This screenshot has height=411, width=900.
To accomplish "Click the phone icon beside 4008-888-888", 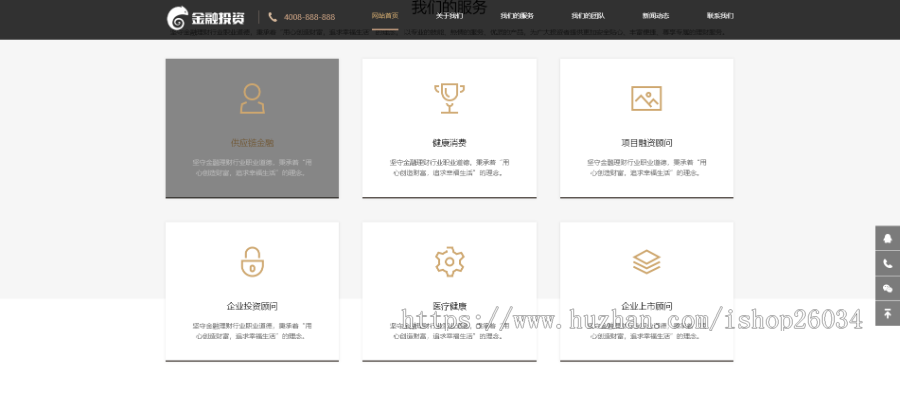I will coord(273,17).
